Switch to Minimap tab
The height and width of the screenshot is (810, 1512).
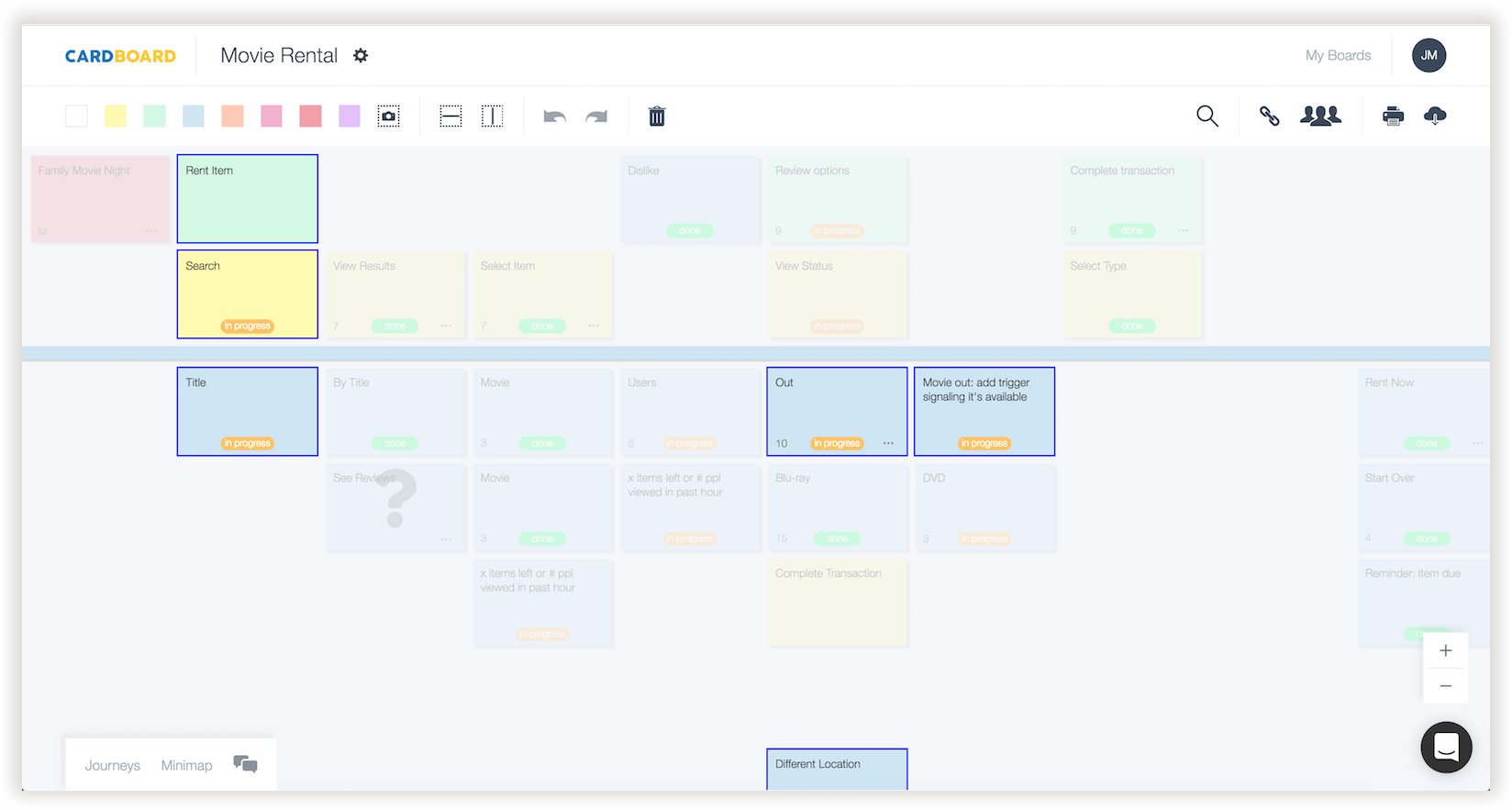(186, 765)
